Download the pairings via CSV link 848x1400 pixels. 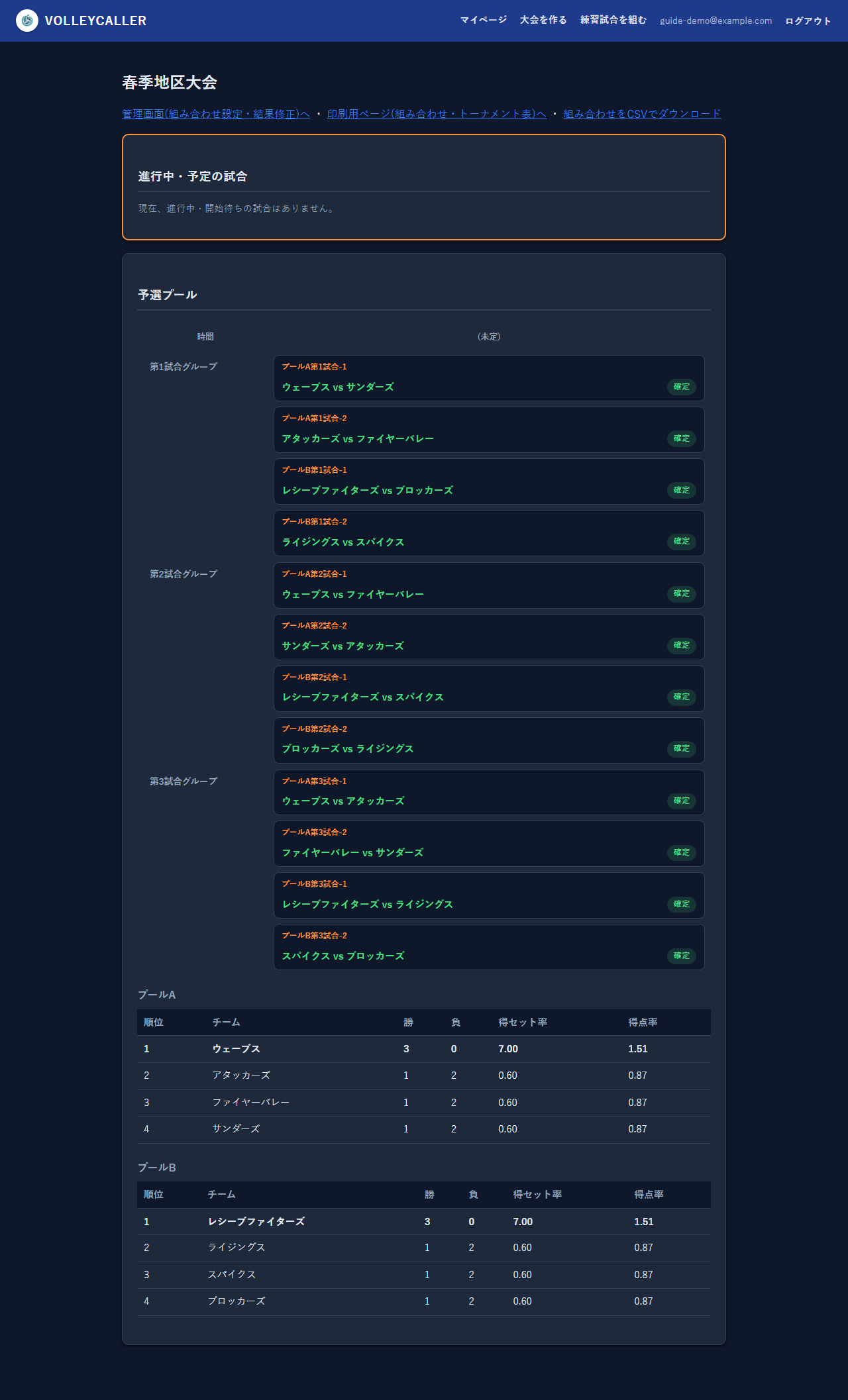[642, 114]
